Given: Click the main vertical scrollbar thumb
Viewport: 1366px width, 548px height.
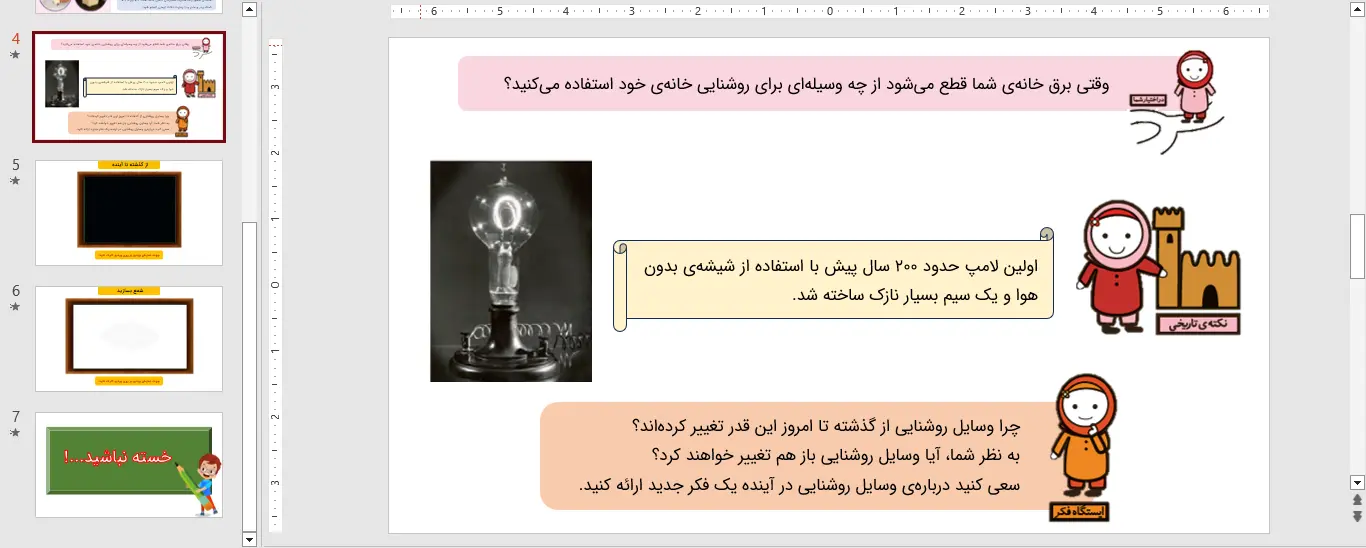Looking at the screenshot, I should (x=1357, y=246).
